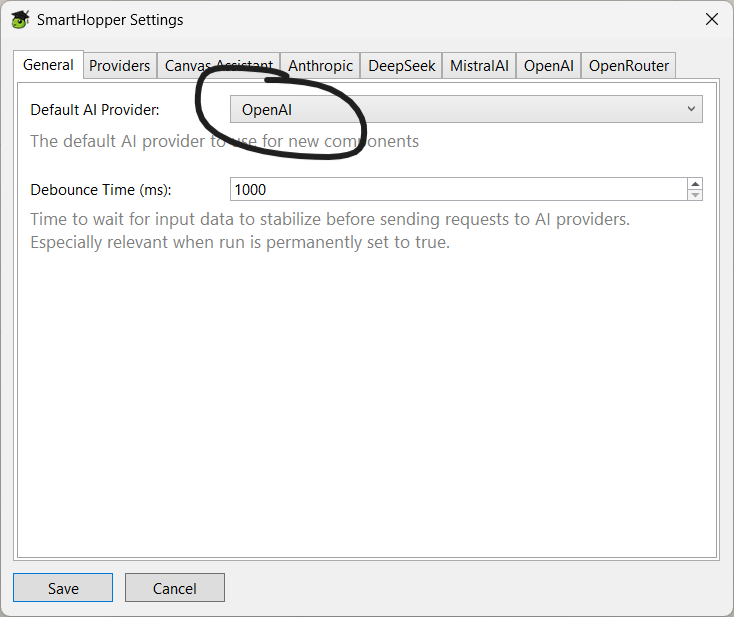
Task: Click the 'The default AI provider to use' description
Action: pos(225,141)
